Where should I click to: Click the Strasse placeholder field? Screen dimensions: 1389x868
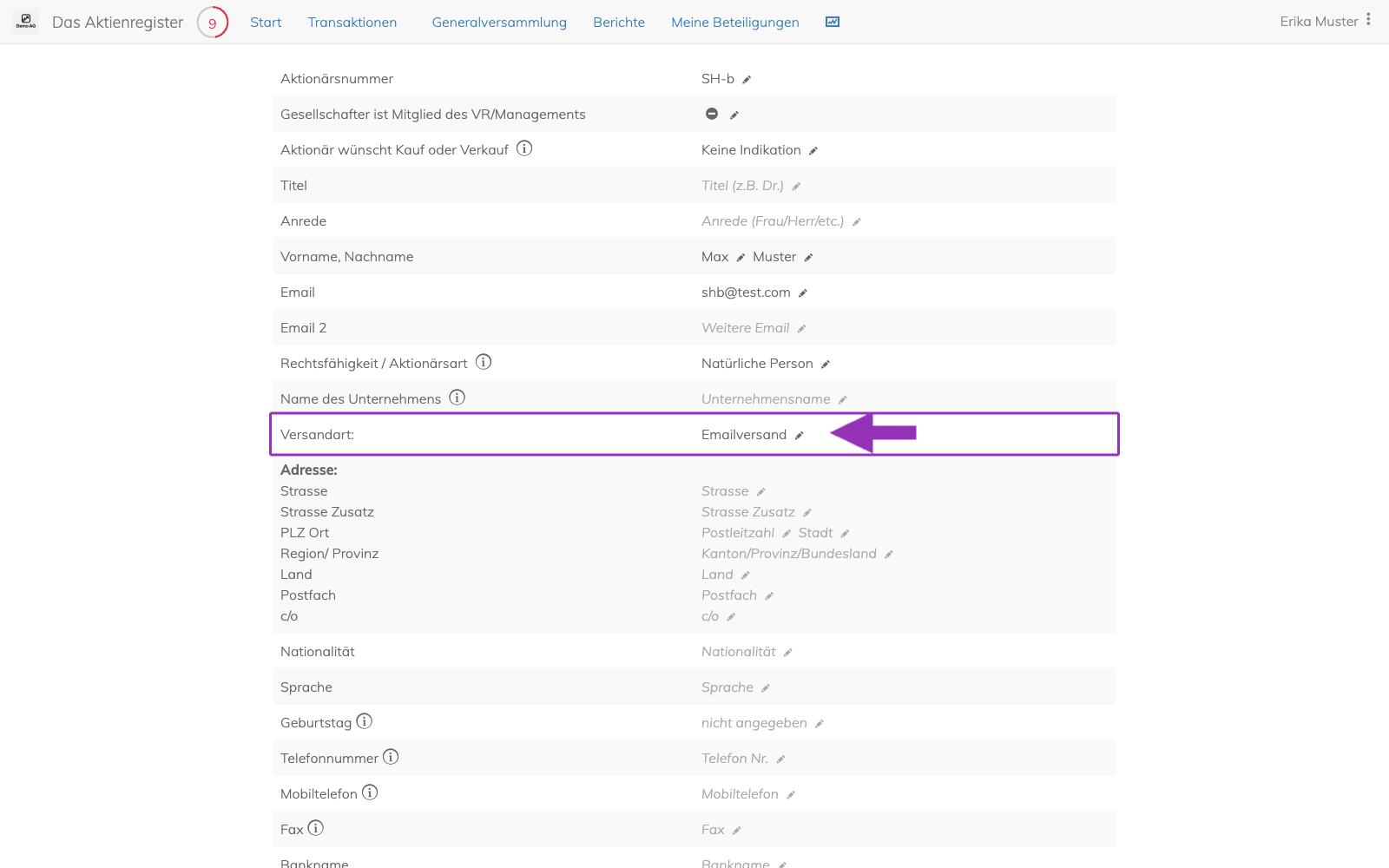[x=725, y=491]
